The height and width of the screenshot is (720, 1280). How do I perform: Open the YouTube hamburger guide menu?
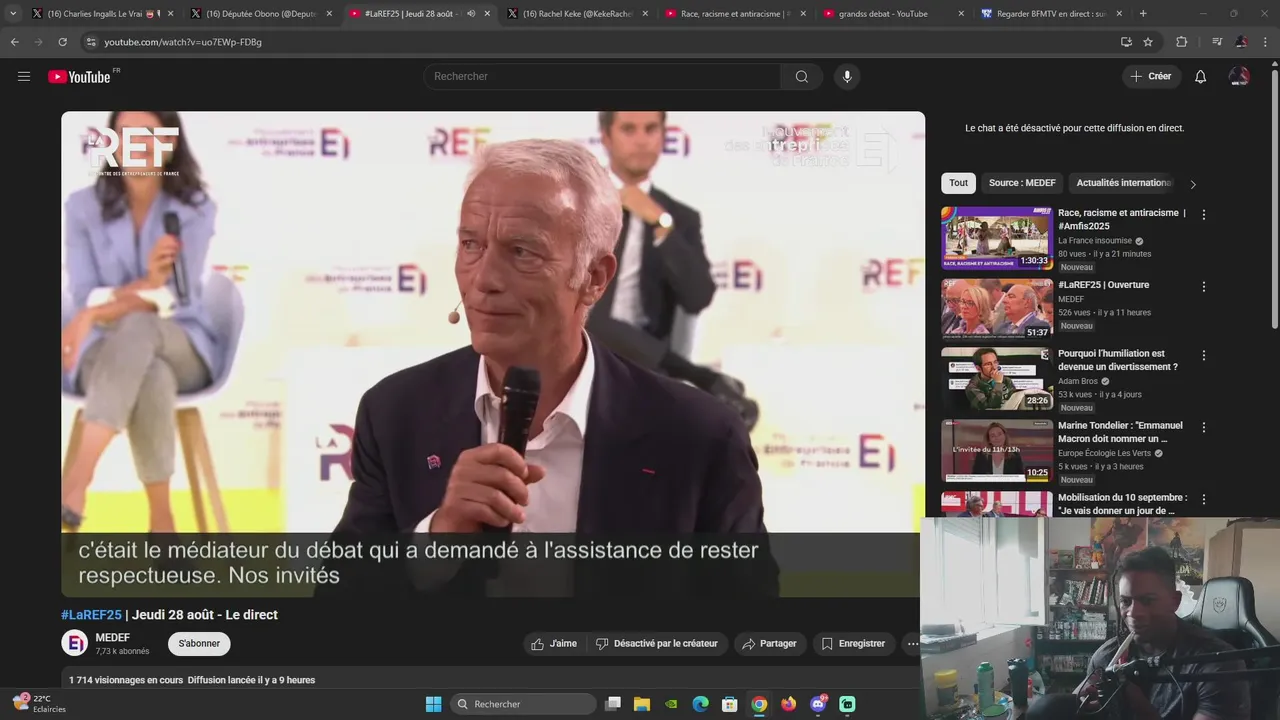[x=24, y=76]
